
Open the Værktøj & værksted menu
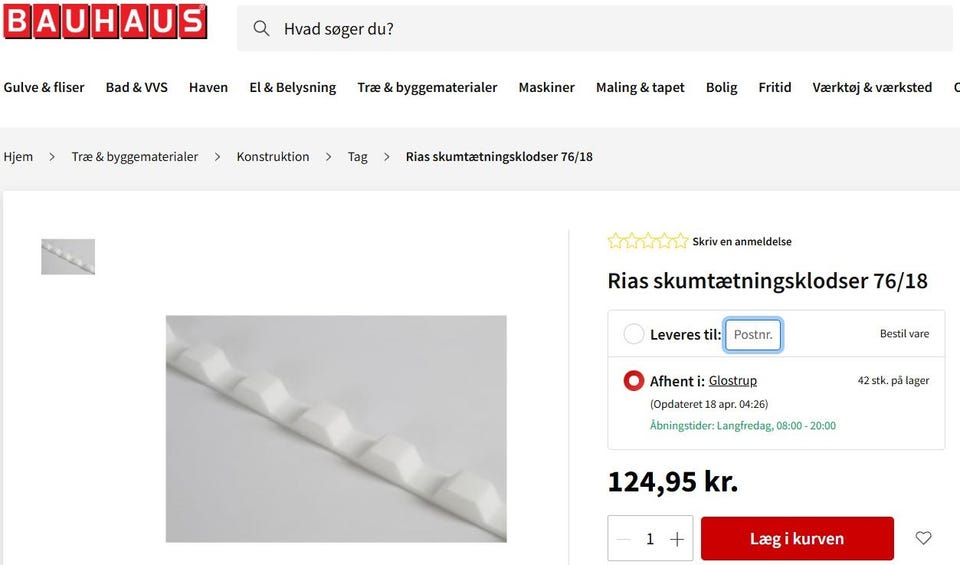[x=872, y=88]
